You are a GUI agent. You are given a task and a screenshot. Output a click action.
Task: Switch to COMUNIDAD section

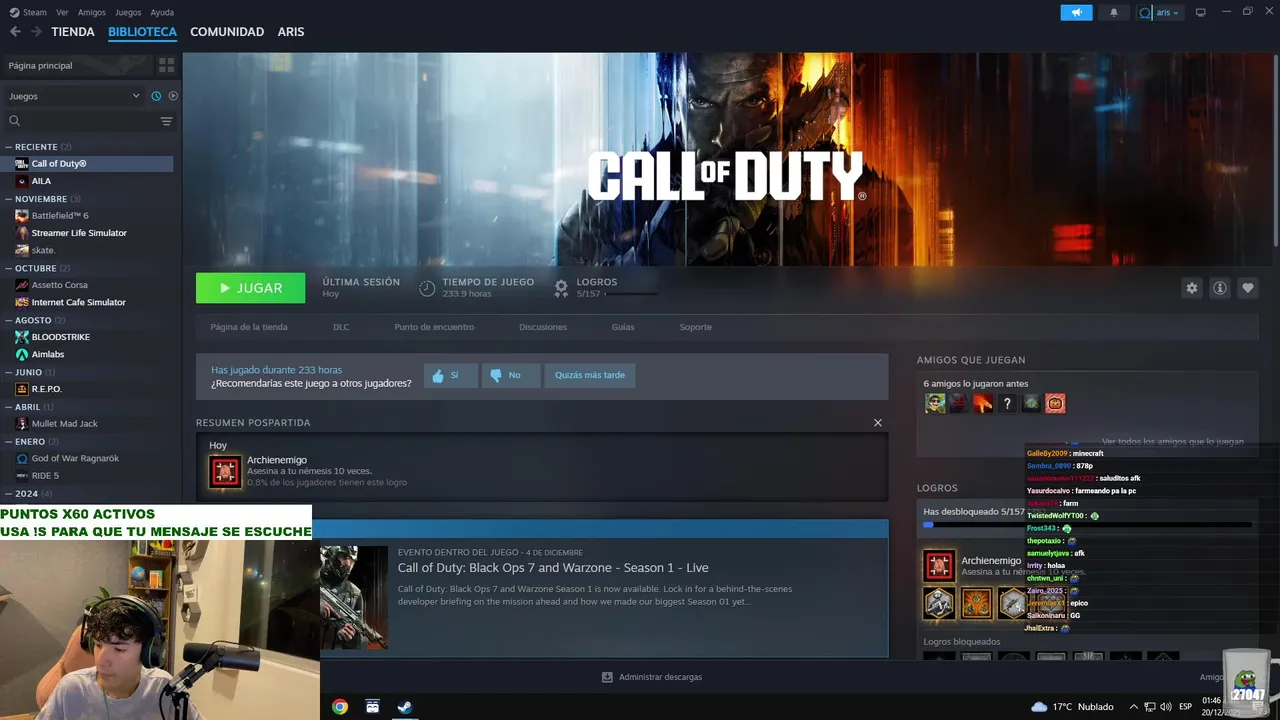click(x=227, y=32)
